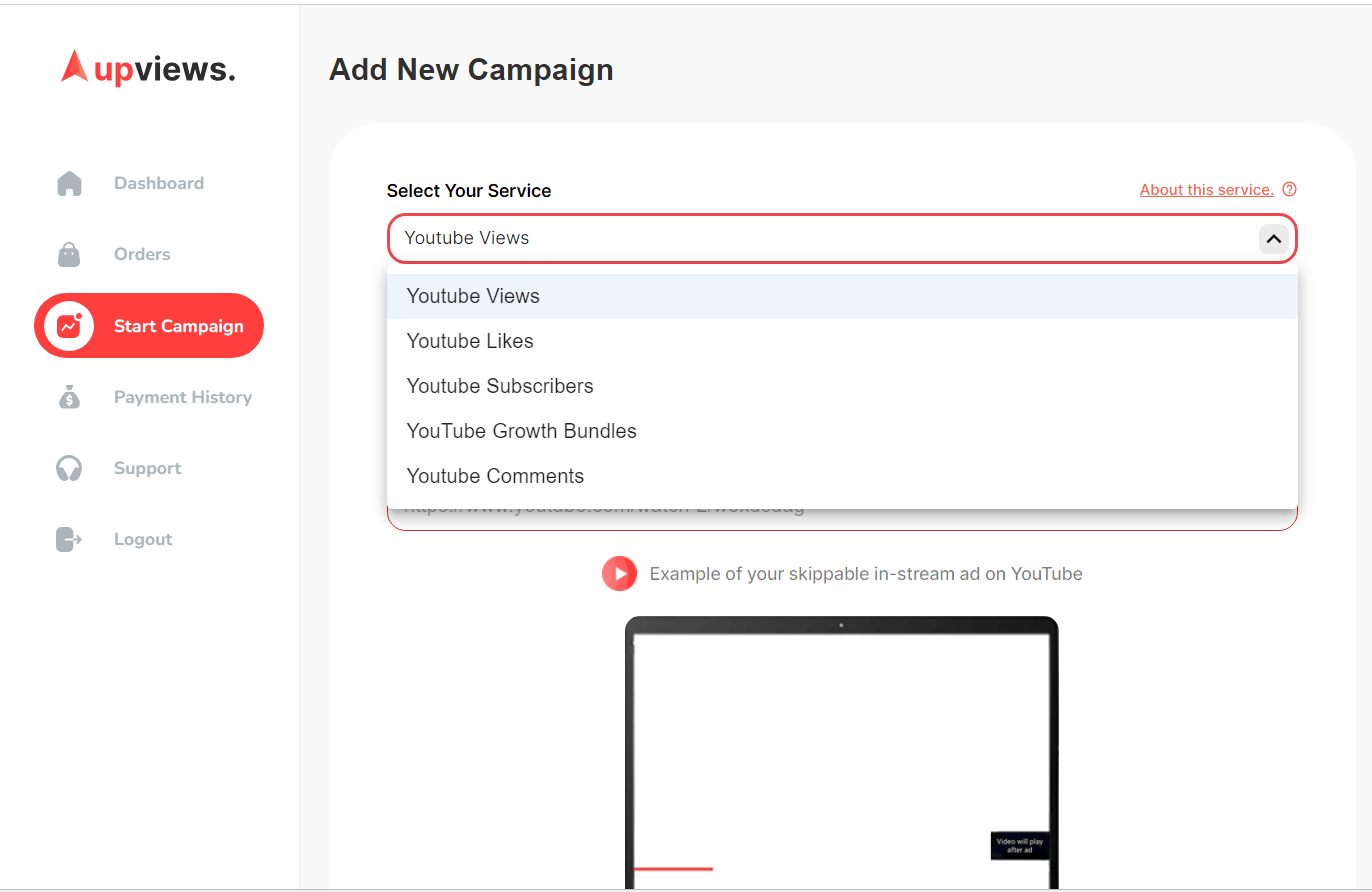
Task: Click the red play button icon
Action: click(619, 574)
